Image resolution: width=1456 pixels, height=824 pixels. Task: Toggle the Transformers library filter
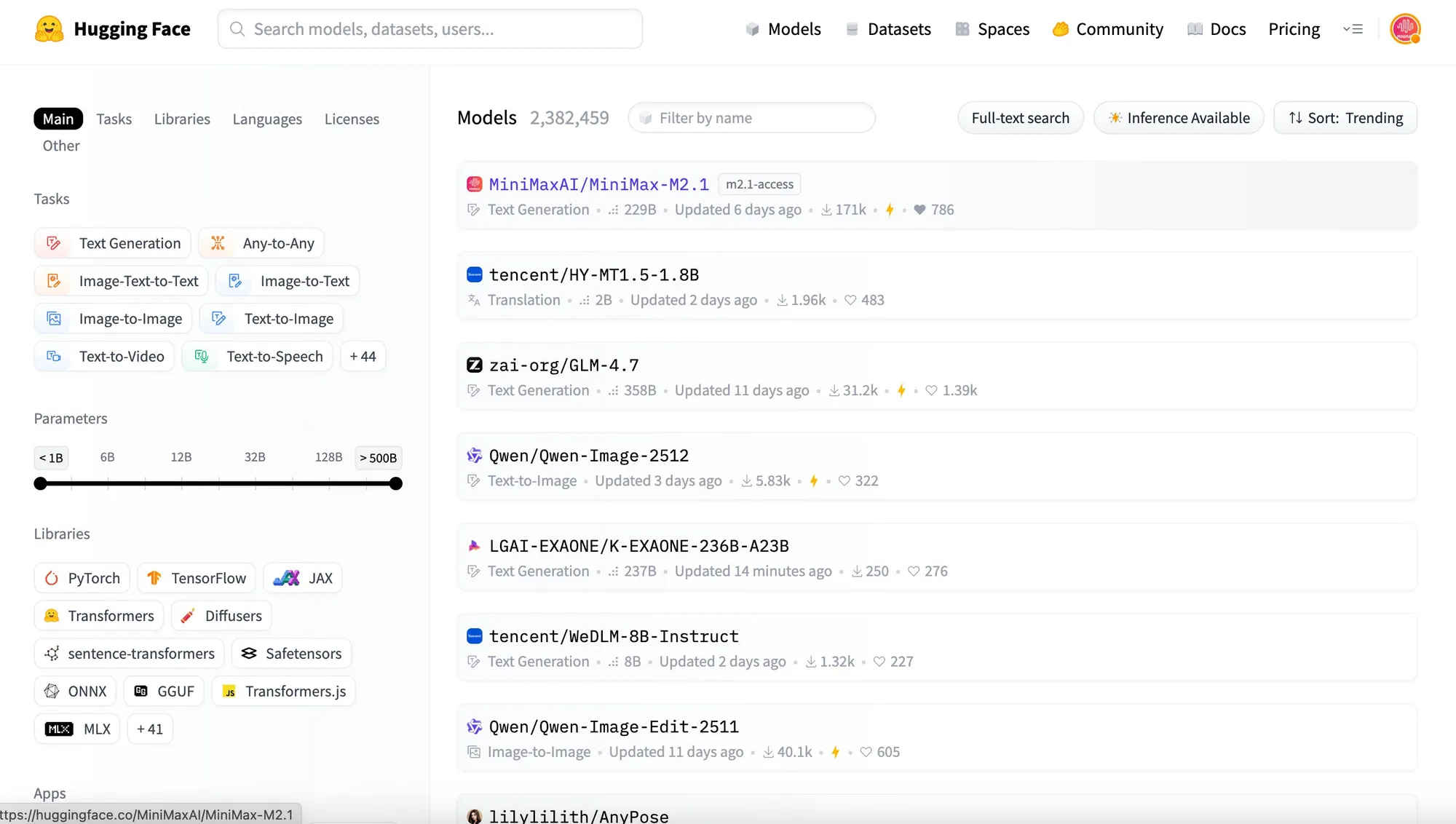tap(99, 616)
